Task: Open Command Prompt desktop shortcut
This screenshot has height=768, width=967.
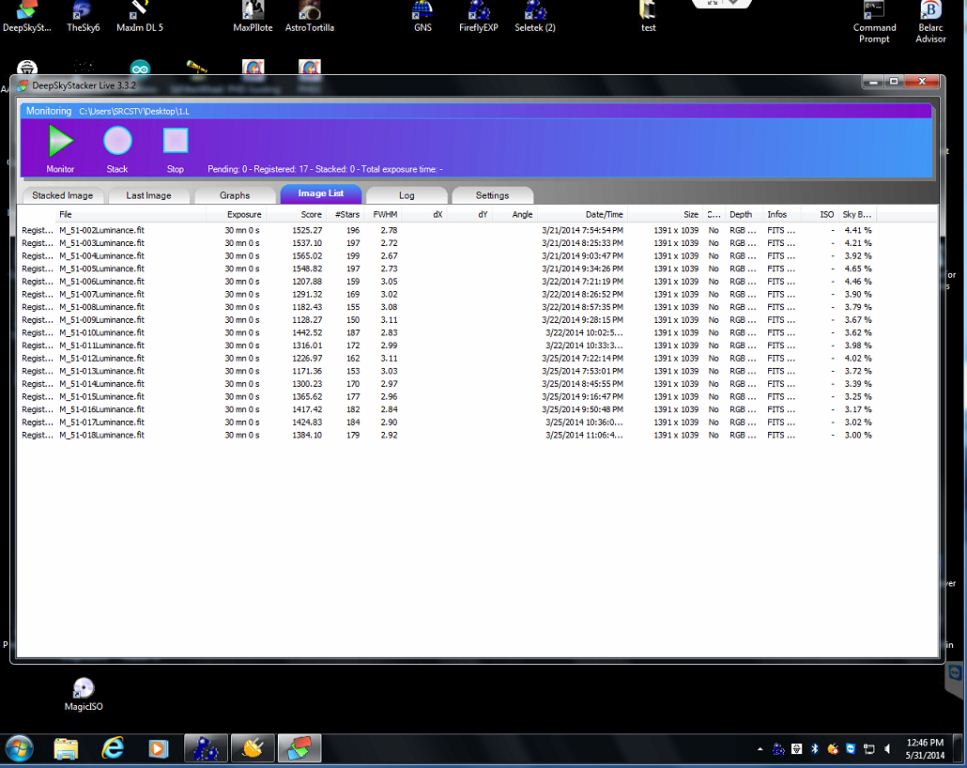Action: tap(874, 22)
